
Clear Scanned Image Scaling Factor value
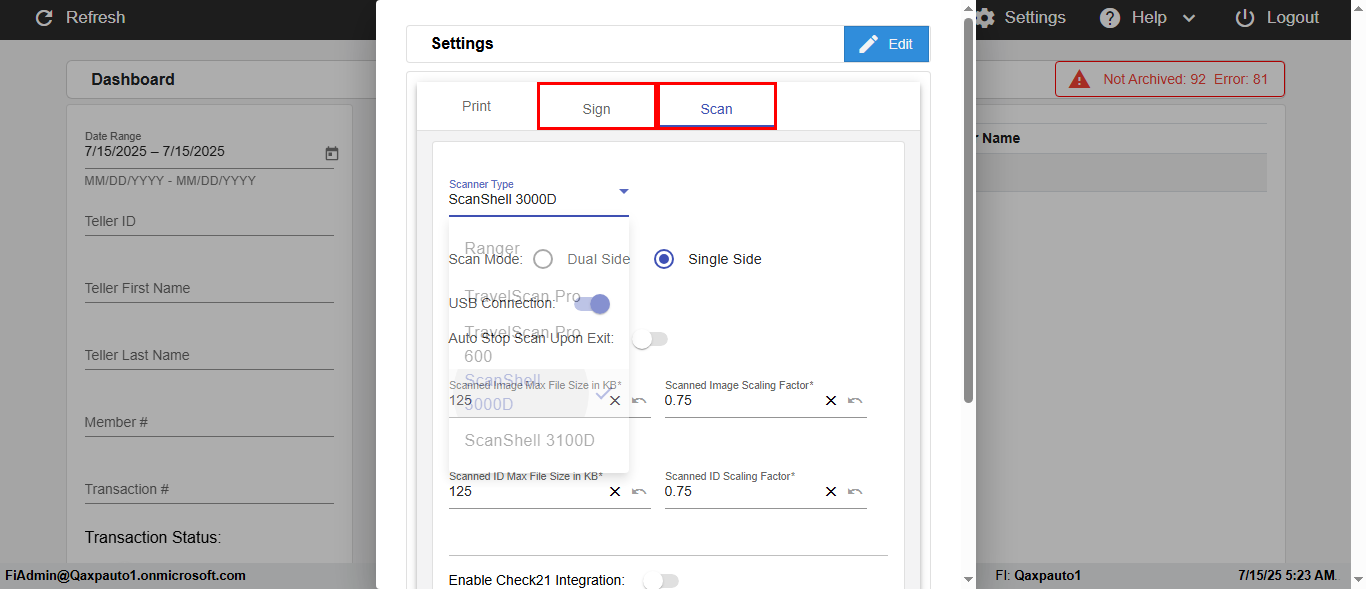coord(831,400)
